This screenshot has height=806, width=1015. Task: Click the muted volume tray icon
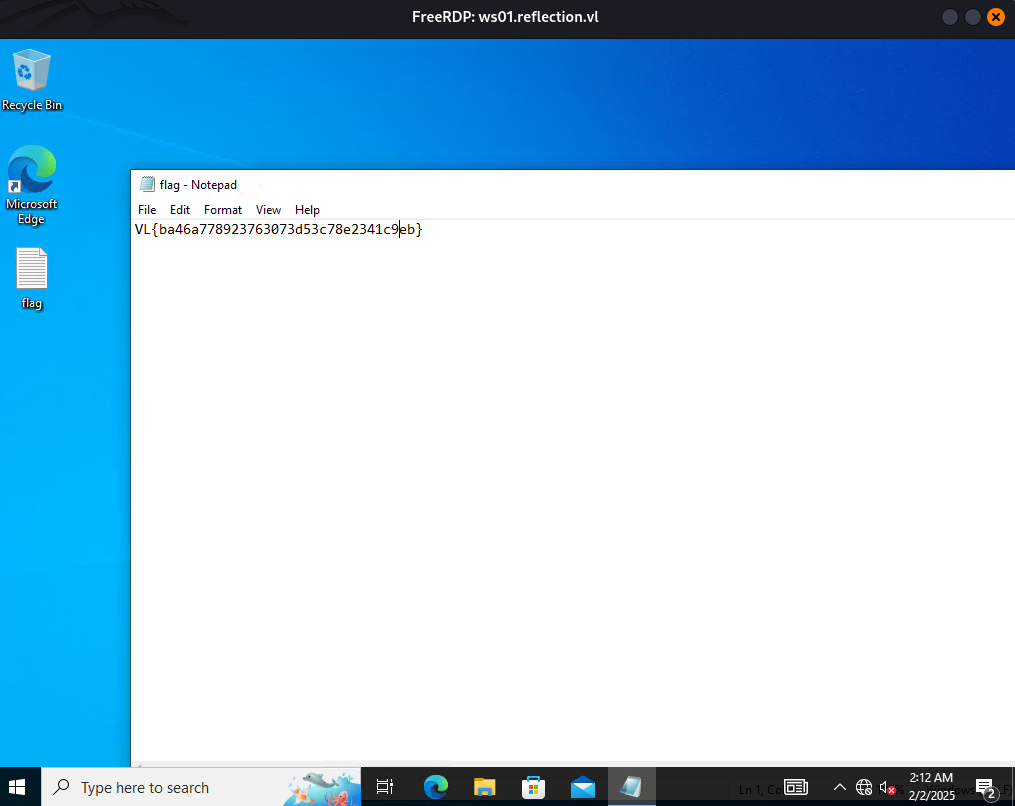[887, 787]
